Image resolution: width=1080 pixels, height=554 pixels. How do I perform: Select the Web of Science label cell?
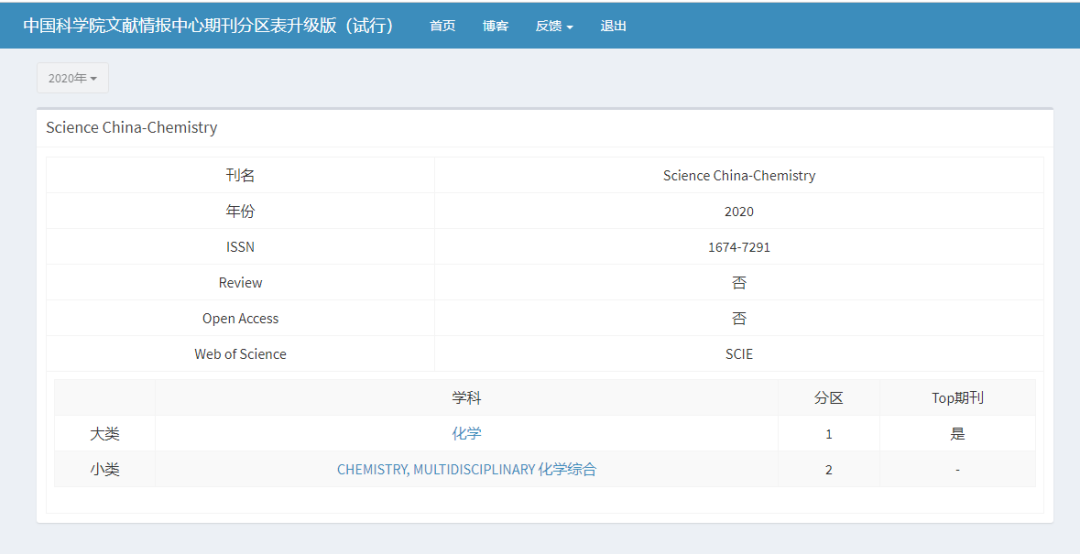[x=240, y=354]
